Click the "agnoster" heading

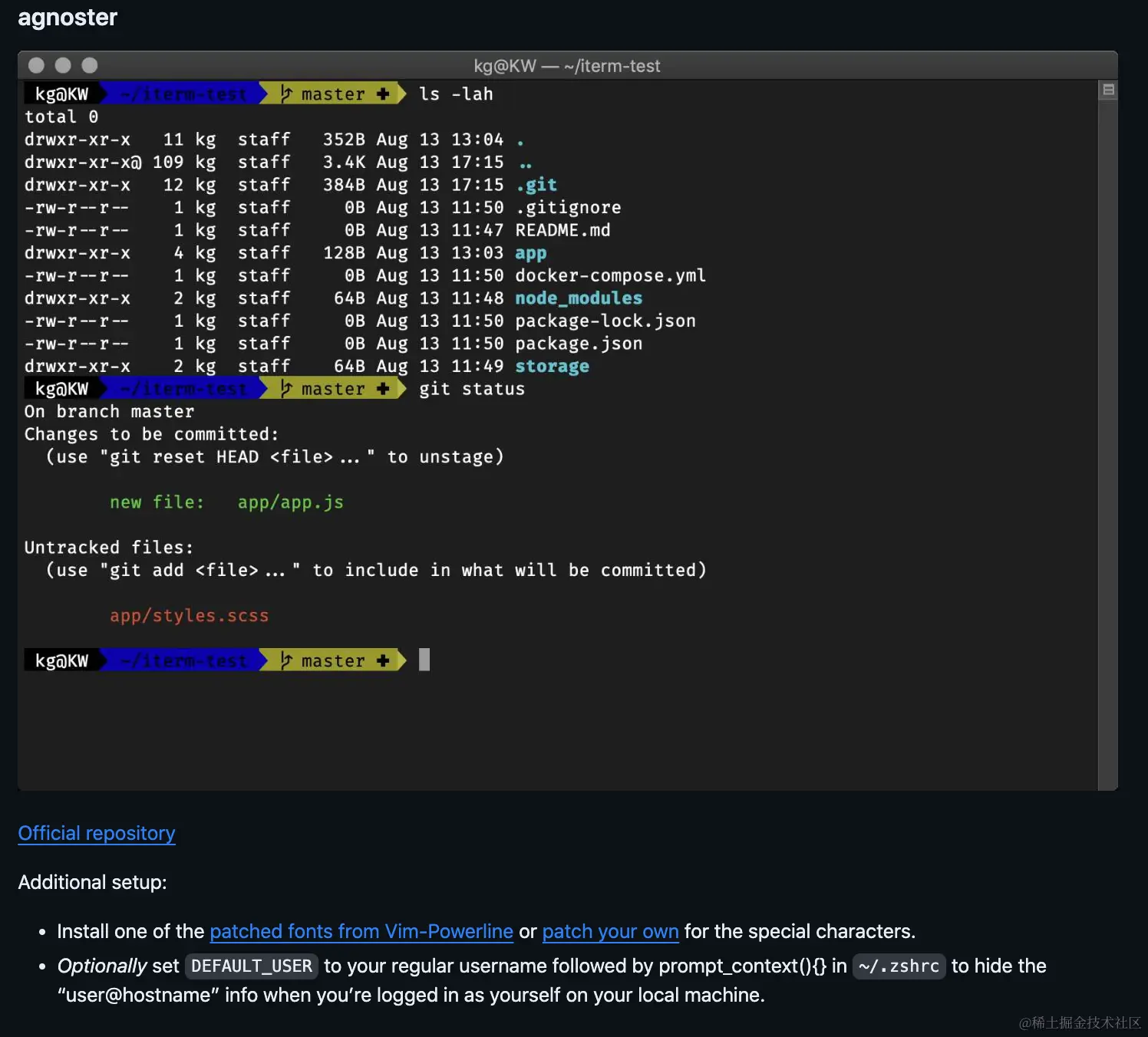68,17
